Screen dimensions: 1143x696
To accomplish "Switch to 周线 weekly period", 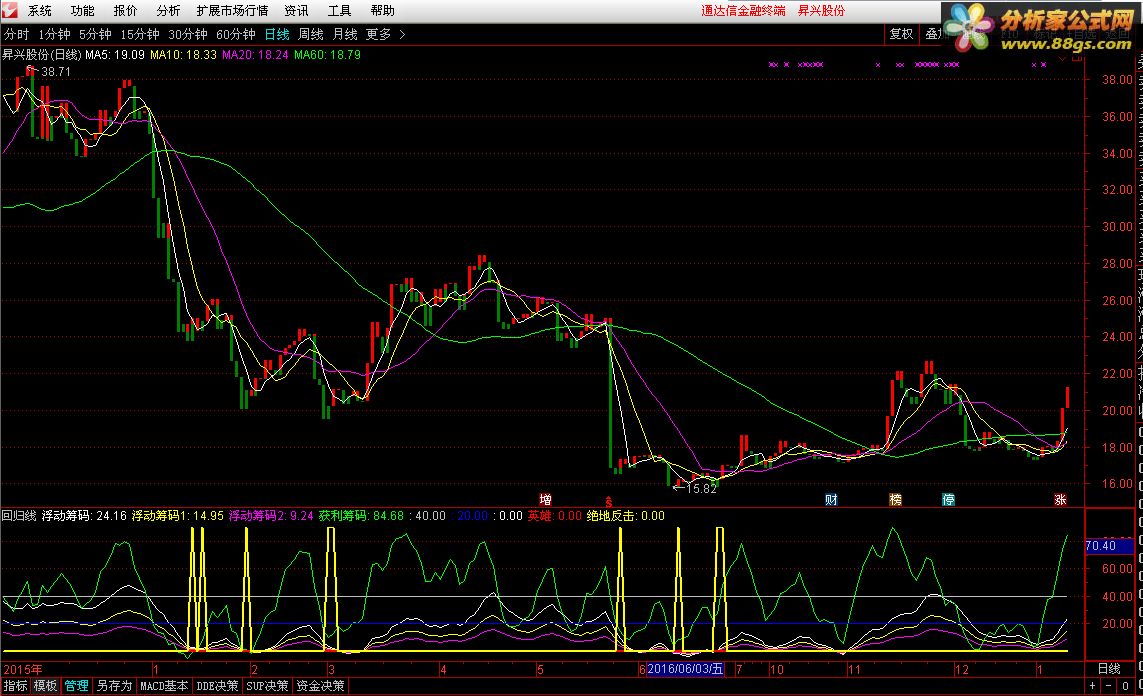I will (311, 34).
